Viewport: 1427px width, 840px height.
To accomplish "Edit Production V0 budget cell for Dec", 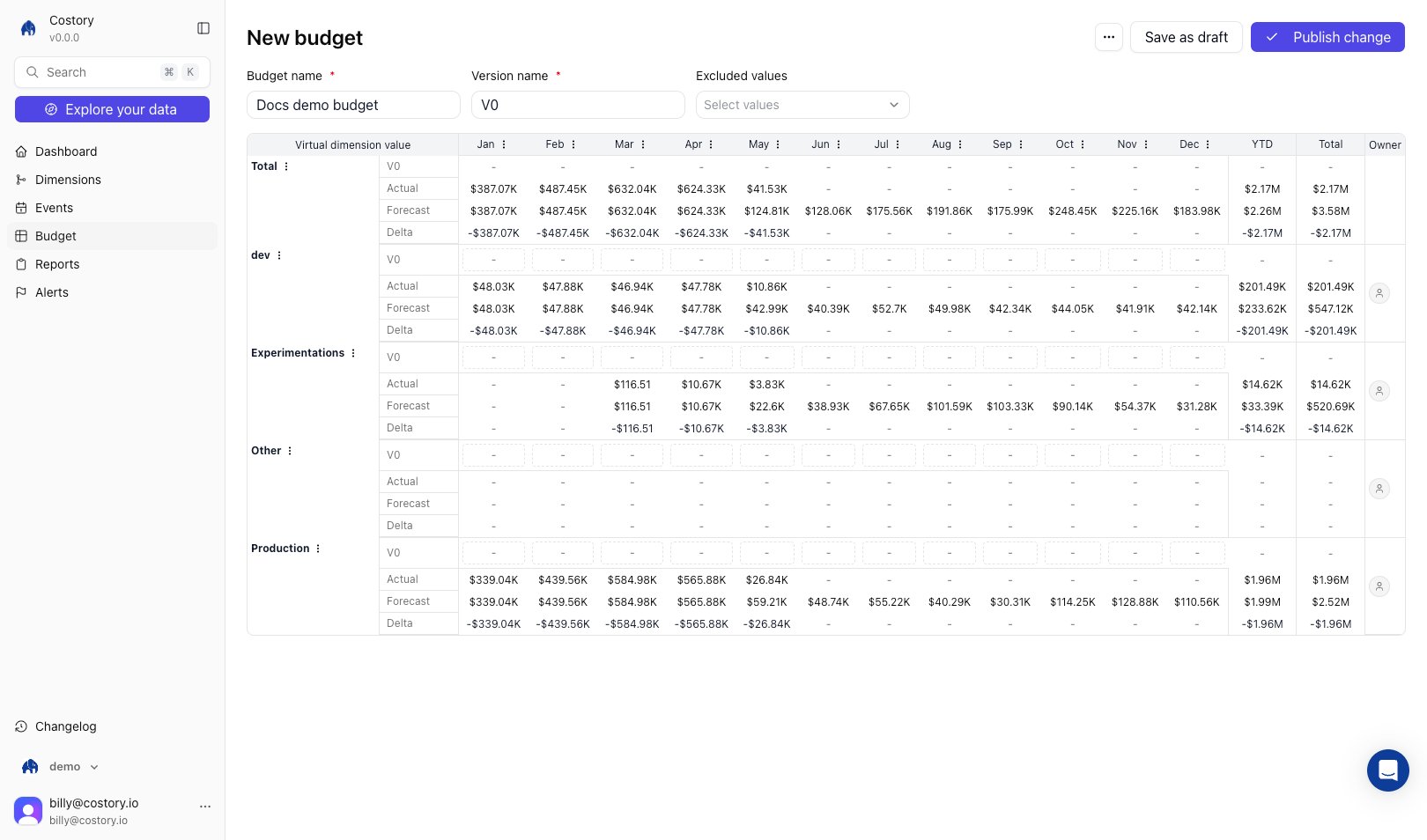I will [1196, 553].
